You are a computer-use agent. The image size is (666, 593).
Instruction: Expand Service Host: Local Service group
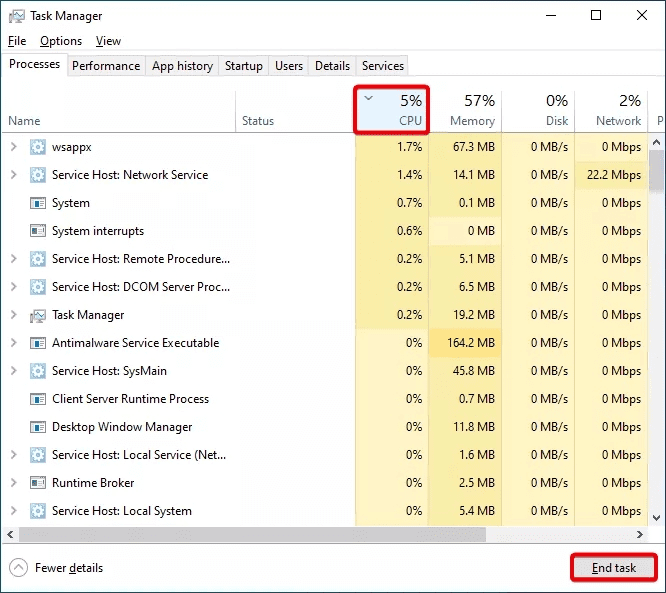14,455
